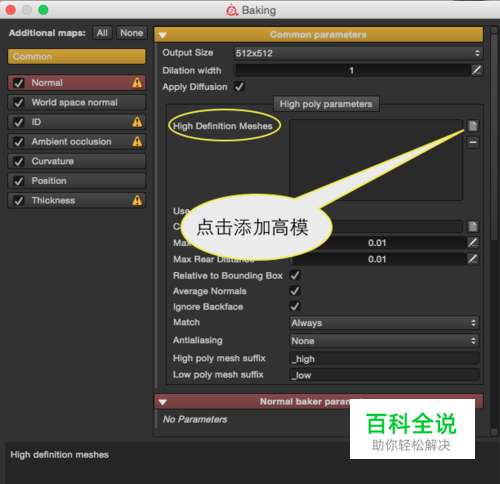Viewport: 500px width, 484px height.
Task: Open the Antialiasing dropdown set to None
Action: 384,341
